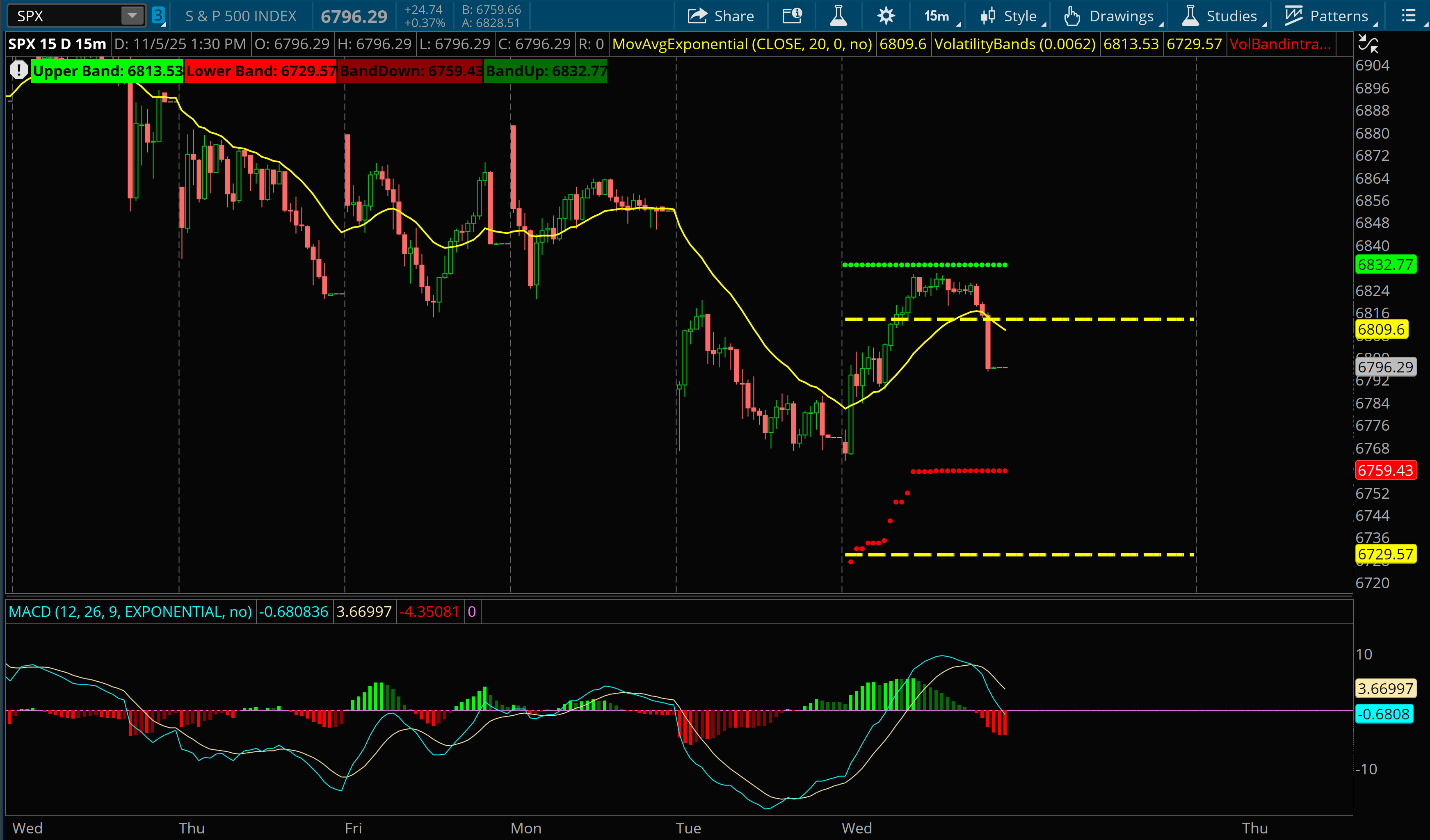
Task: Click the Mon label on time axis
Action: click(x=526, y=828)
